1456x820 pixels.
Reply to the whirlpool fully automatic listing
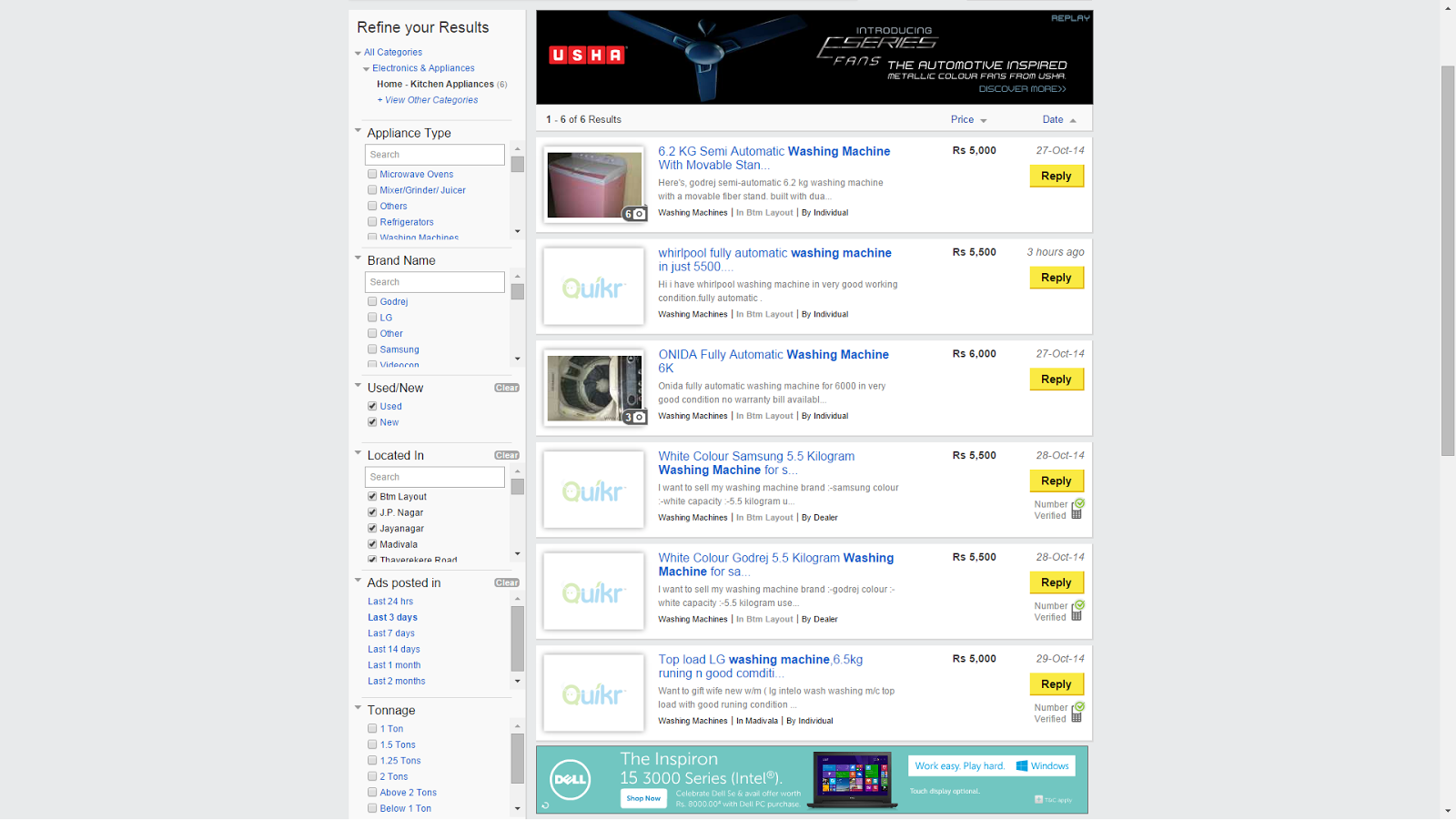tap(1057, 278)
